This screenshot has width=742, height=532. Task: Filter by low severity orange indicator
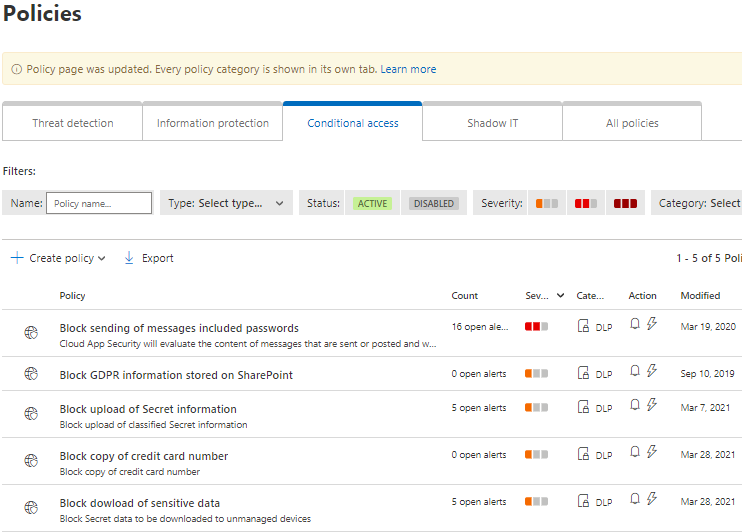(546, 203)
